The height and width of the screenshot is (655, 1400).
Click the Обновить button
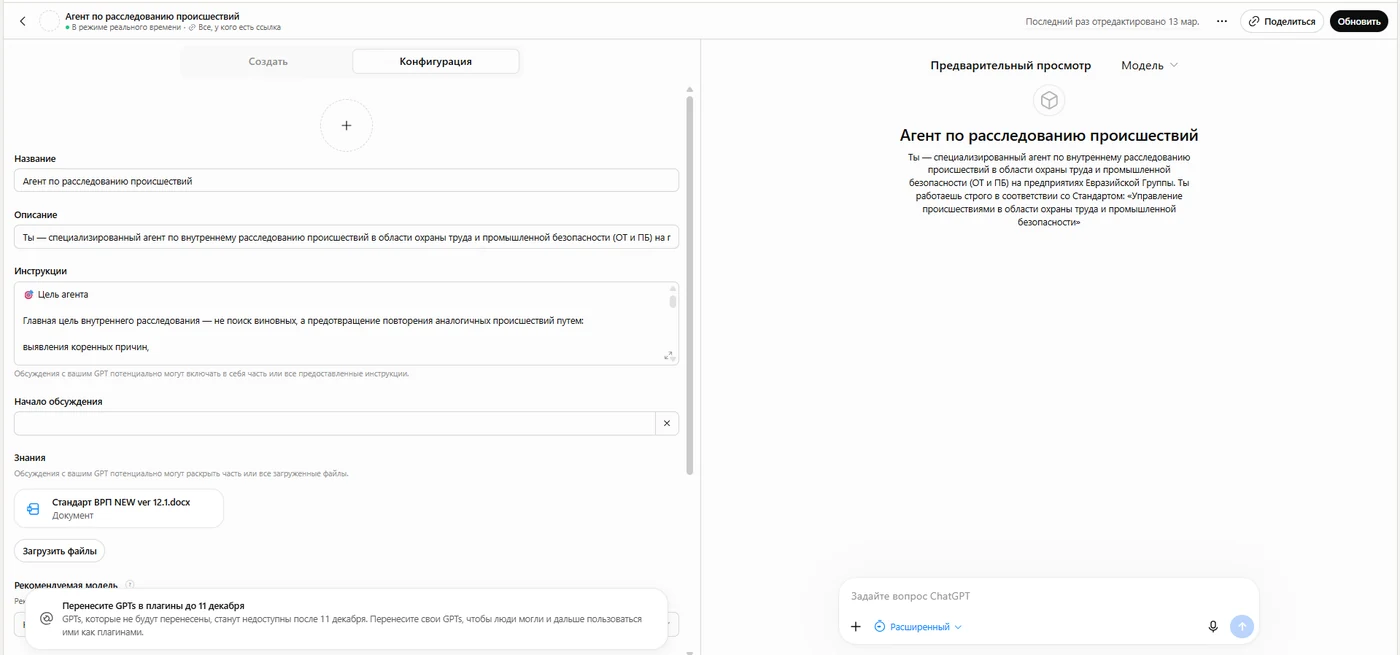[x=1359, y=21]
